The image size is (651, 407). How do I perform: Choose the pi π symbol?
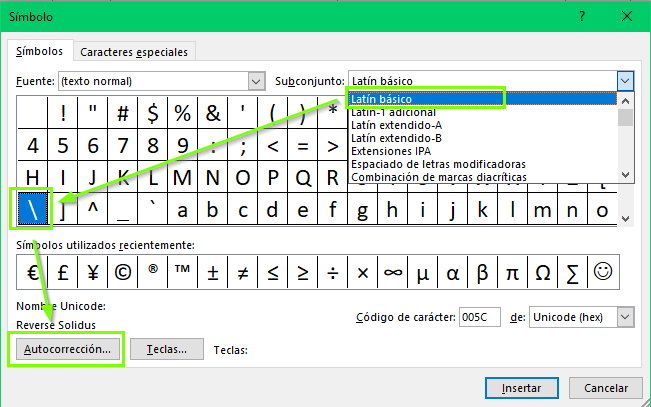click(512, 272)
